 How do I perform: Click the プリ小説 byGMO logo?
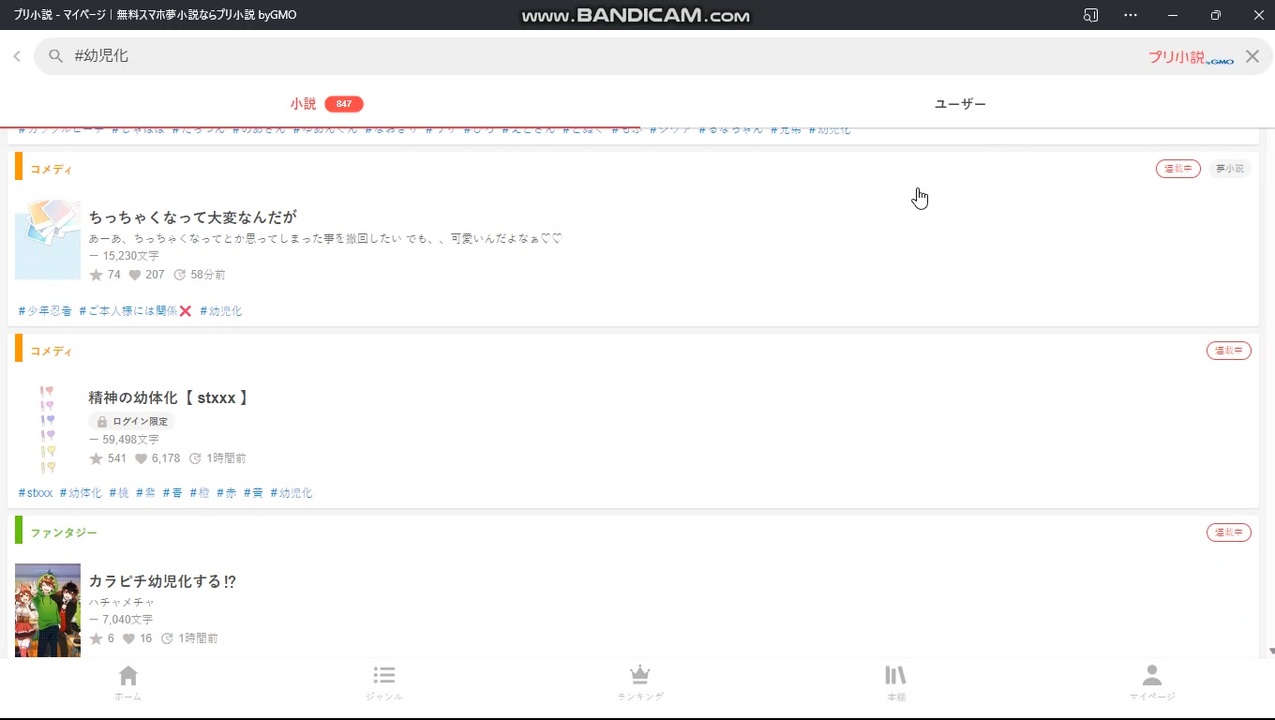(x=1189, y=57)
